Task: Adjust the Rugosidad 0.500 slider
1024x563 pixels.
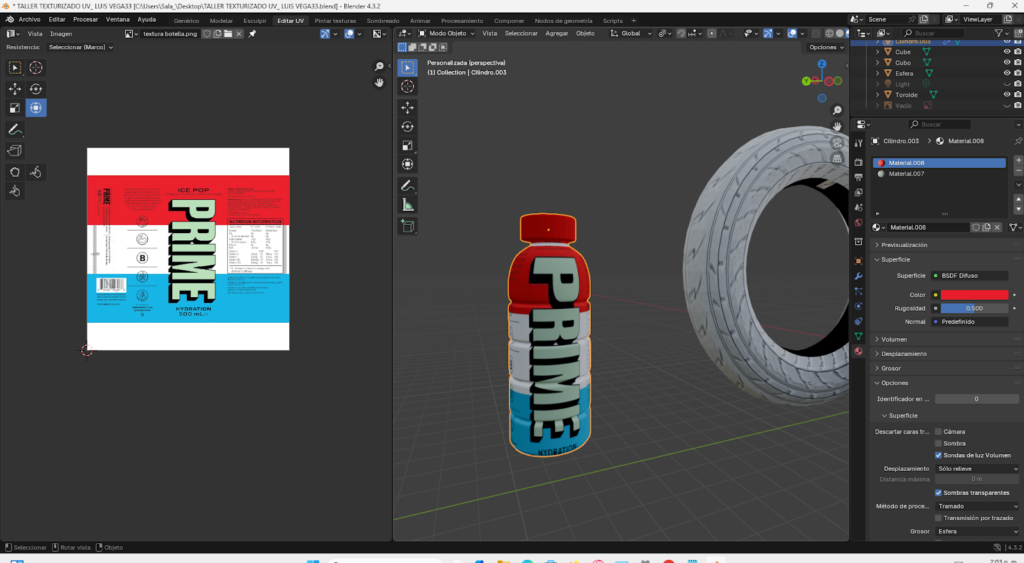Action: (974, 308)
